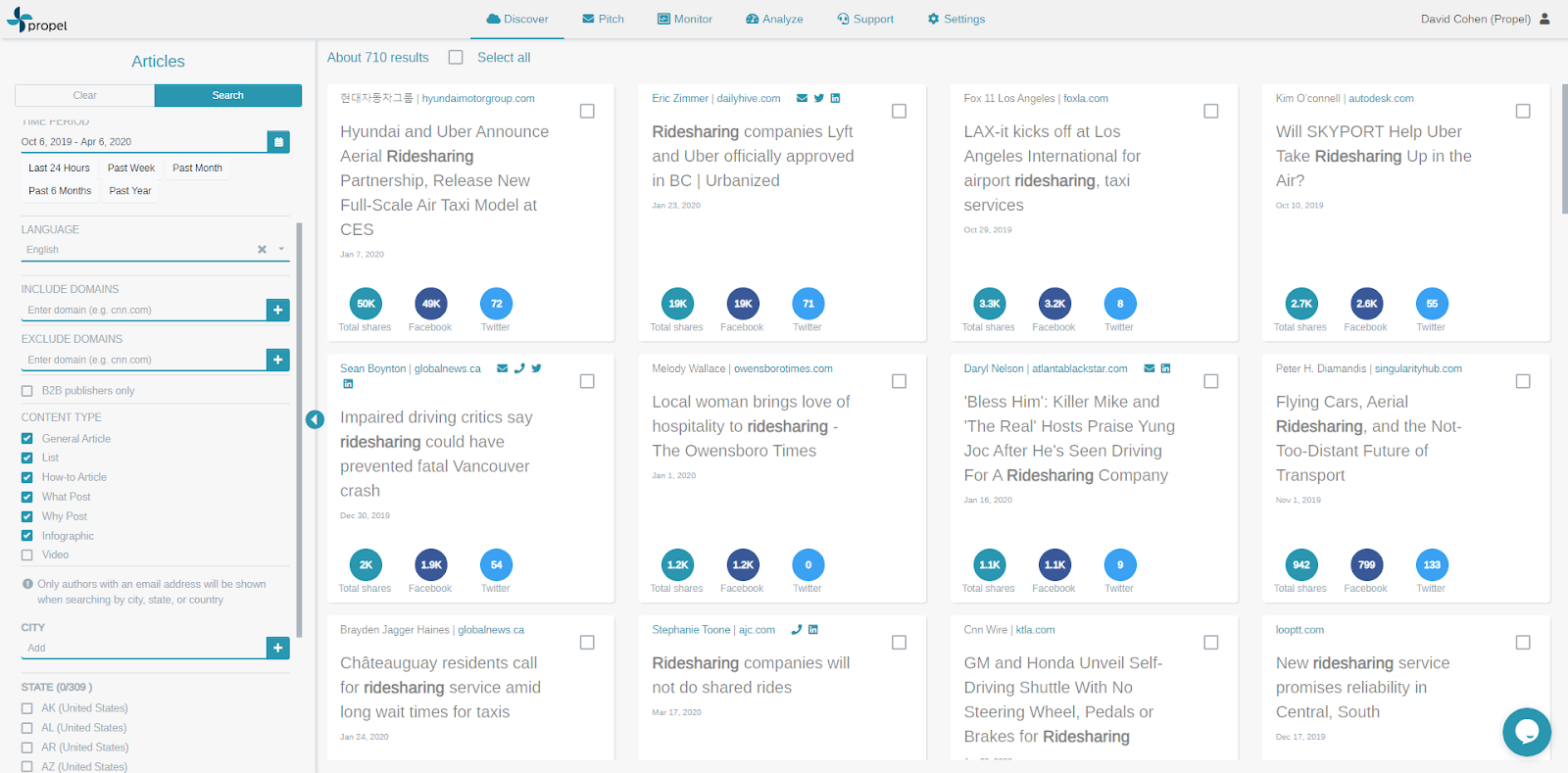Choose the Past Week time period
The width and height of the screenshot is (1568, 773).
pos(131,169)
